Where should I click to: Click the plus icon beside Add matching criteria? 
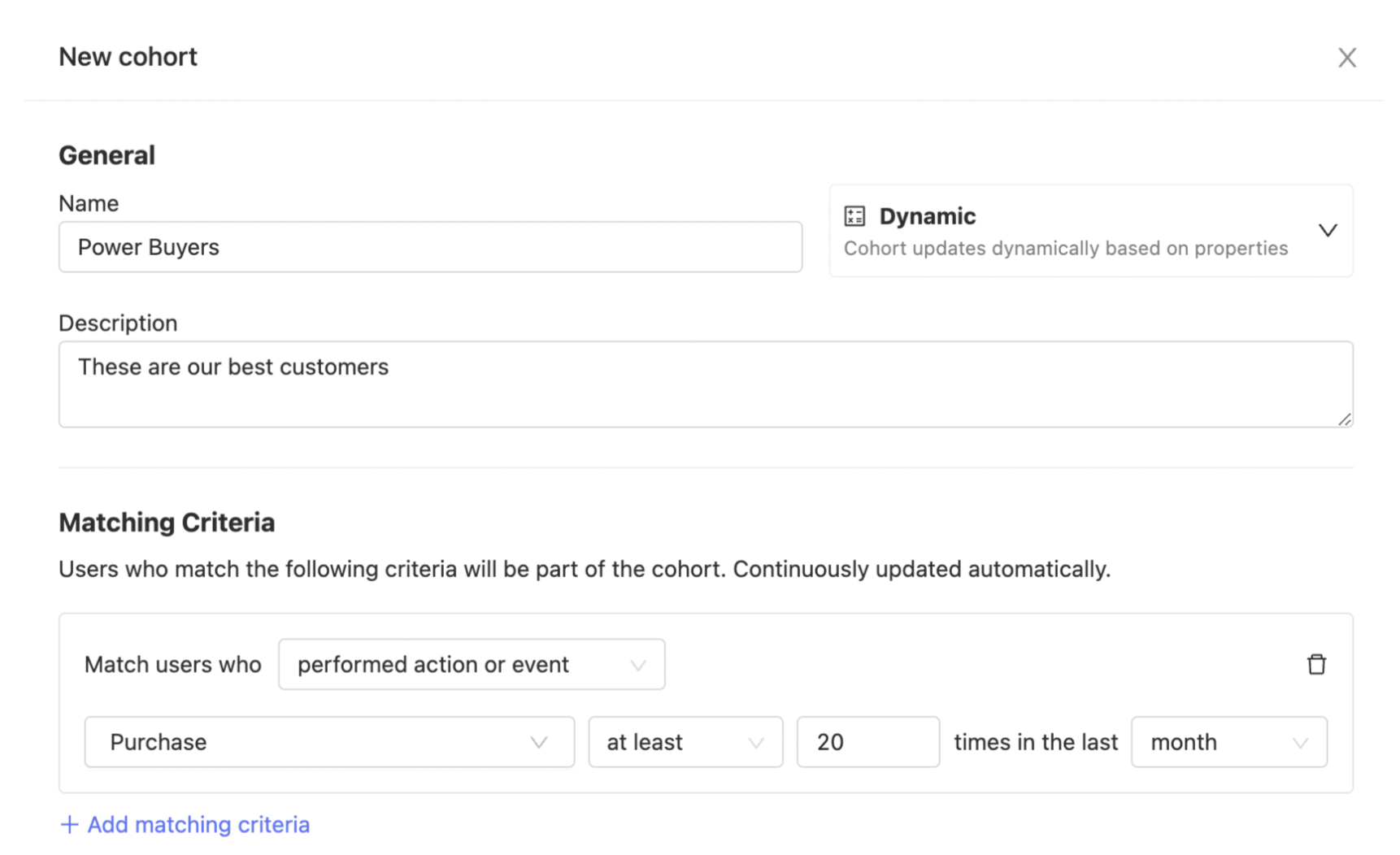pyautogui.click(x=70, y=824)
